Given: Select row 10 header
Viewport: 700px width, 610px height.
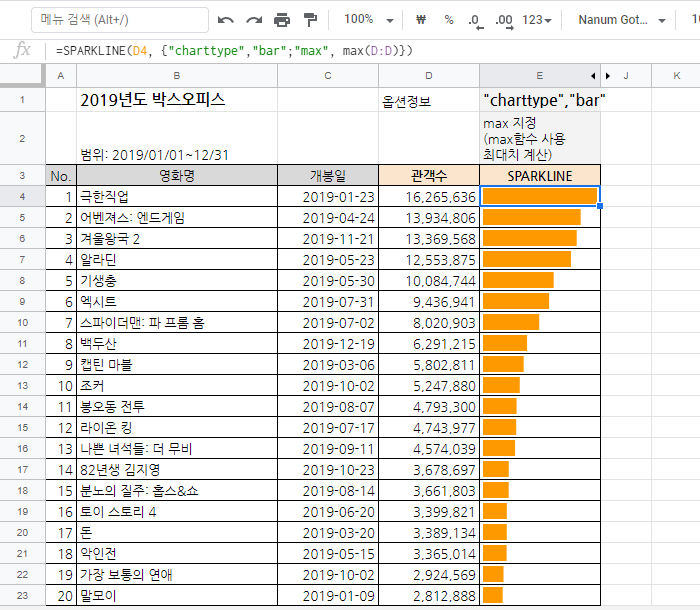Looking at the screenshot, I should coord(22,322).
